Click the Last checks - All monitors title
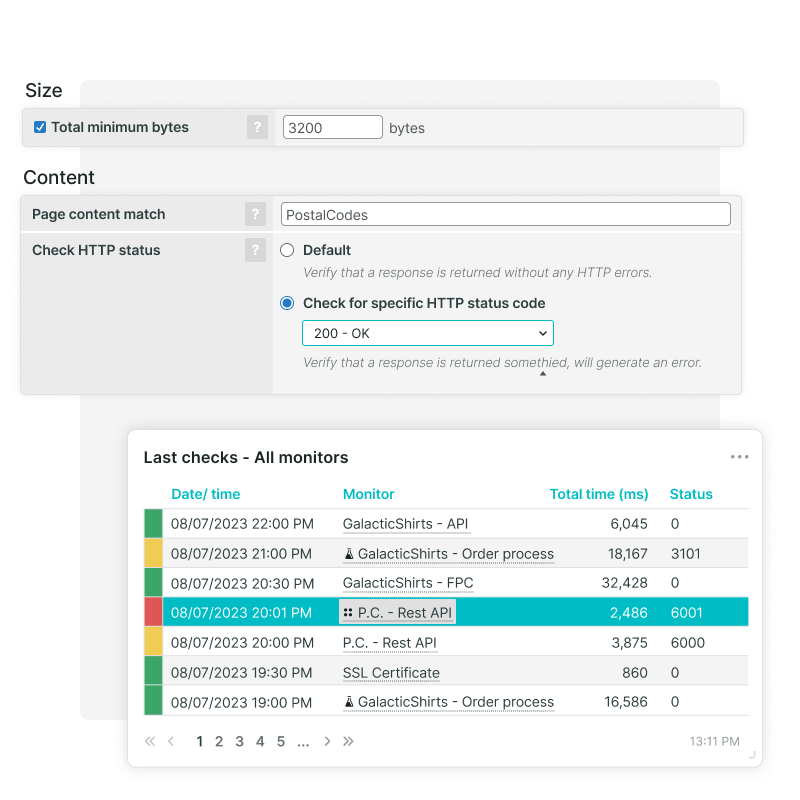This screenshot has height=800, width=800. click(x=246, y=457)
